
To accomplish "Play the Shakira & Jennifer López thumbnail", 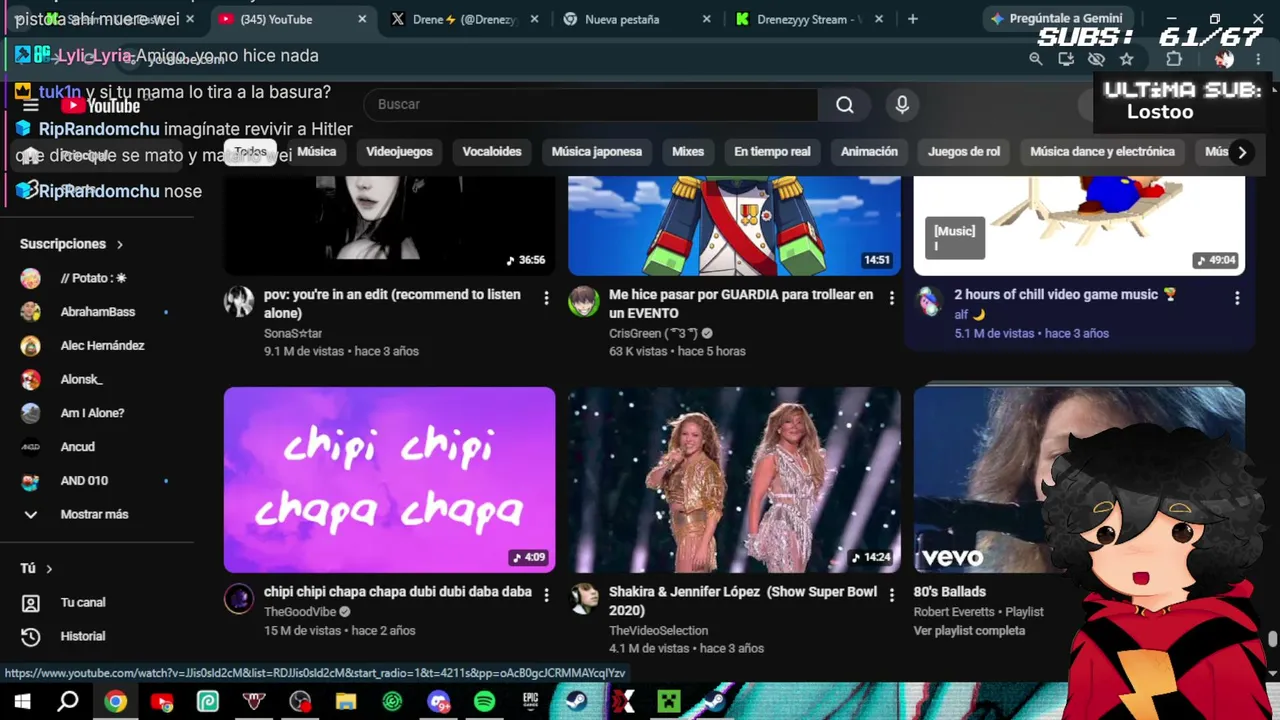I will (x=734, y=480).
